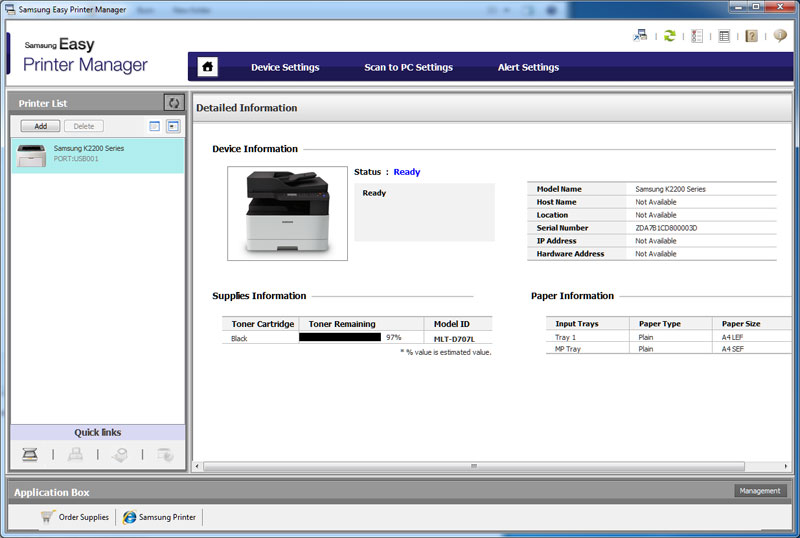Image resolution: width=800 pixels, height=538 pixels.
Task: Click the small printer thumbnail in the printer list
Action: (31, 156)
